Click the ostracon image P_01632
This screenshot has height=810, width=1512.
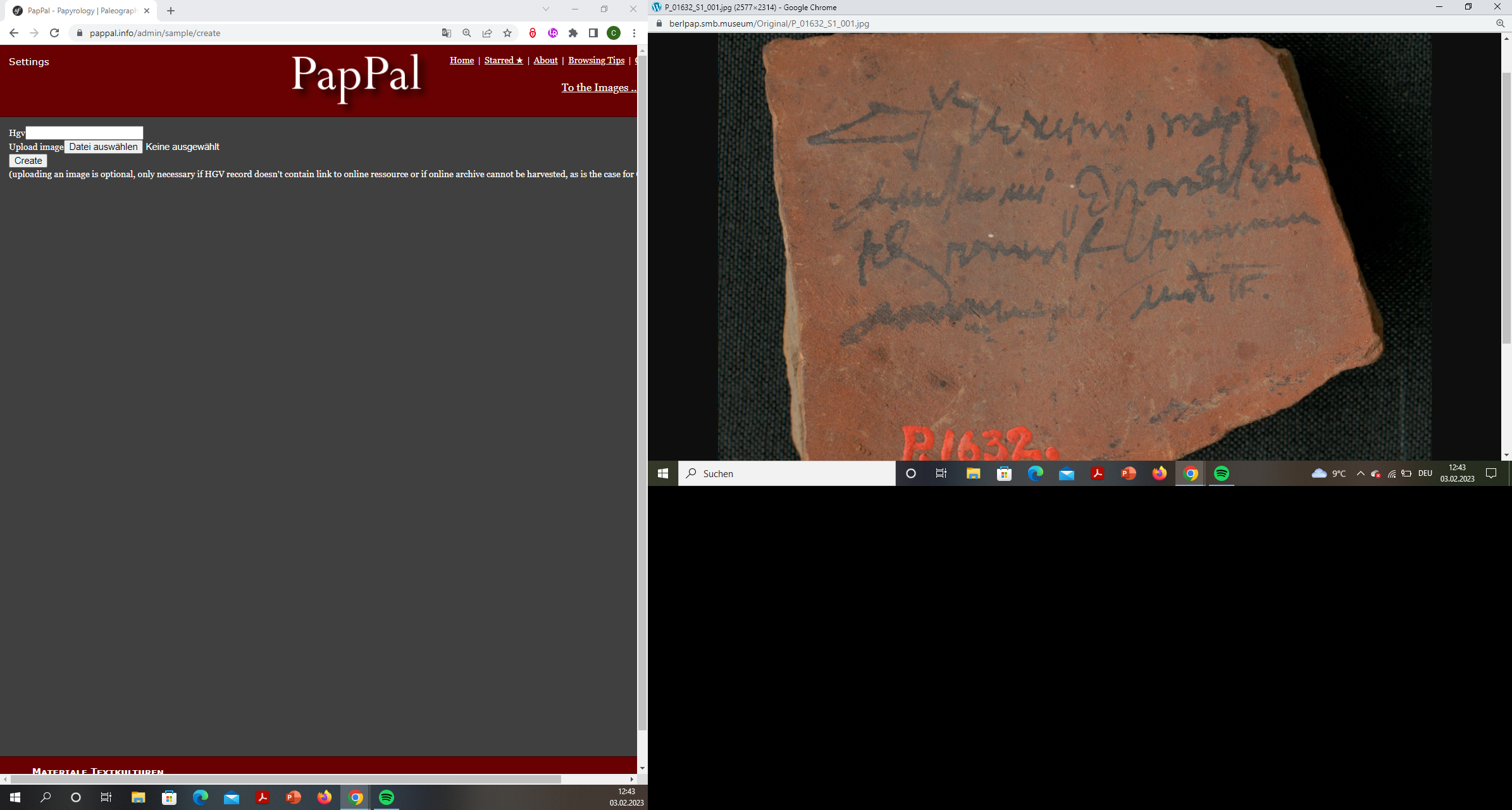click(x=1074, y=247)
